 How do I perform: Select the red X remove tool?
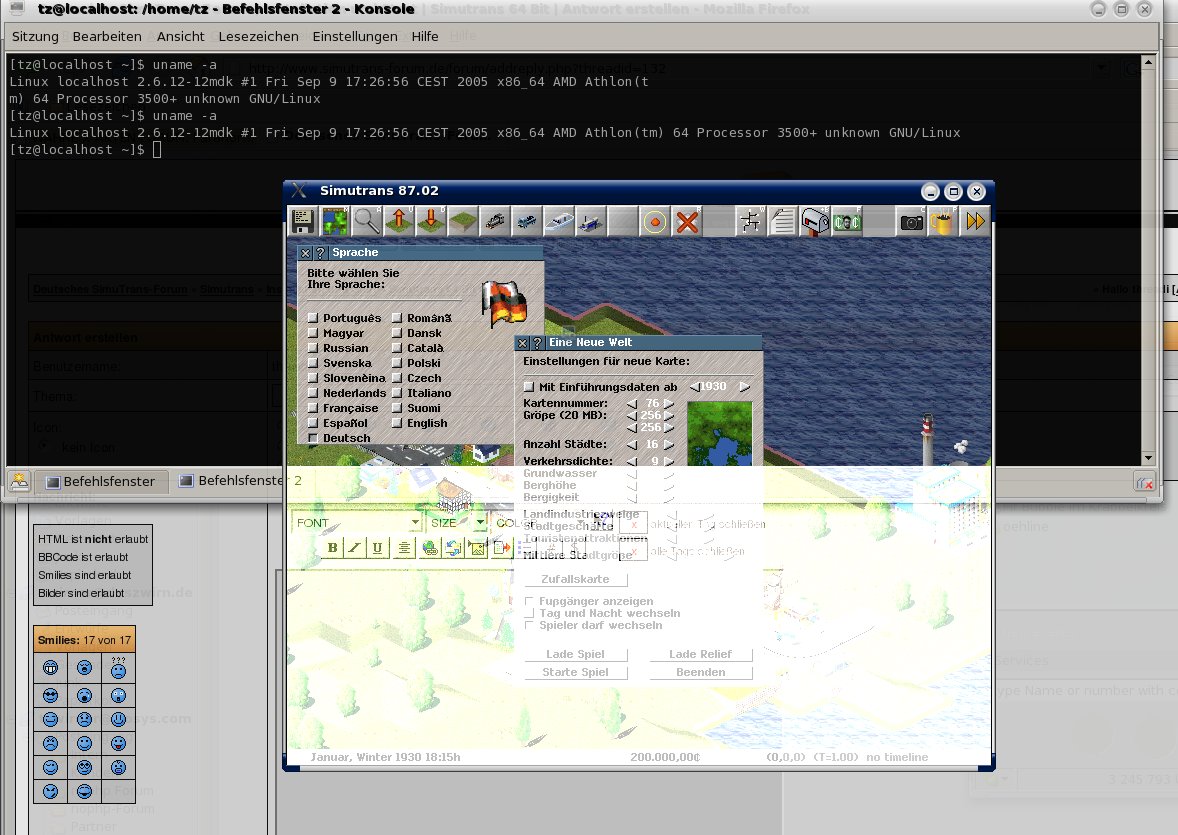[687, 222]
